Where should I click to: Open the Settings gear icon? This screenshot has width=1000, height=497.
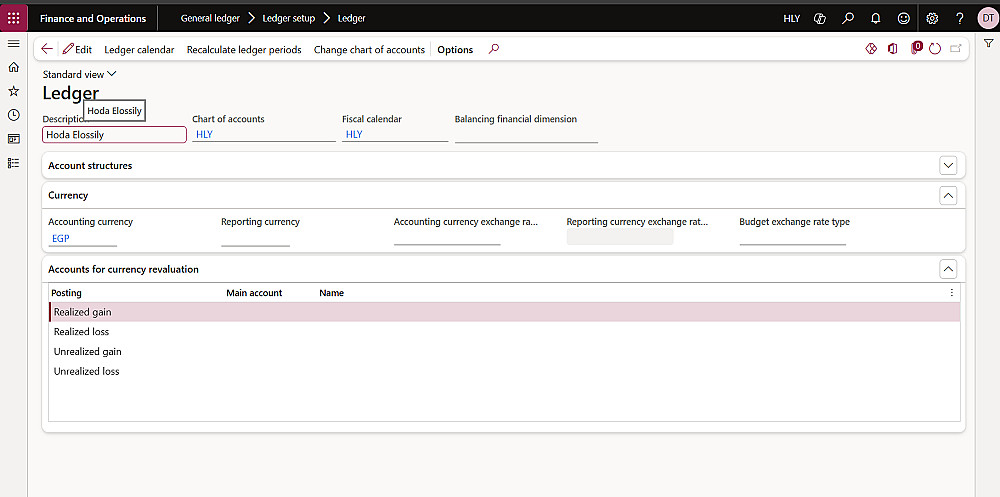(x=932, y=18)
